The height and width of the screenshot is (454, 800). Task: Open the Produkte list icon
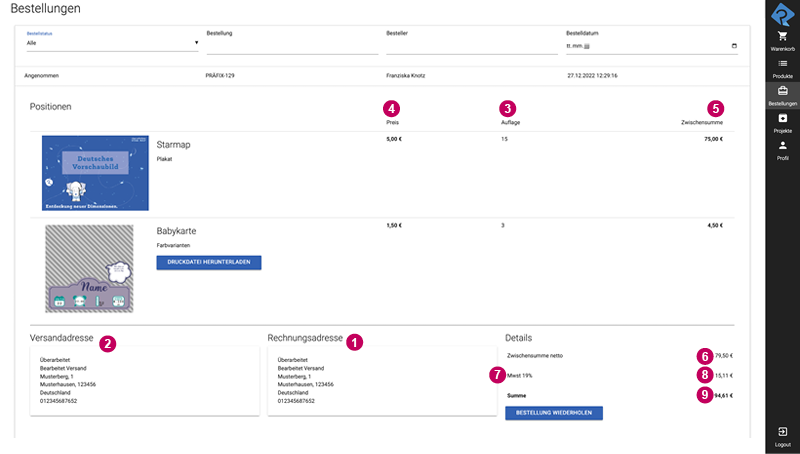pos(782,64)
